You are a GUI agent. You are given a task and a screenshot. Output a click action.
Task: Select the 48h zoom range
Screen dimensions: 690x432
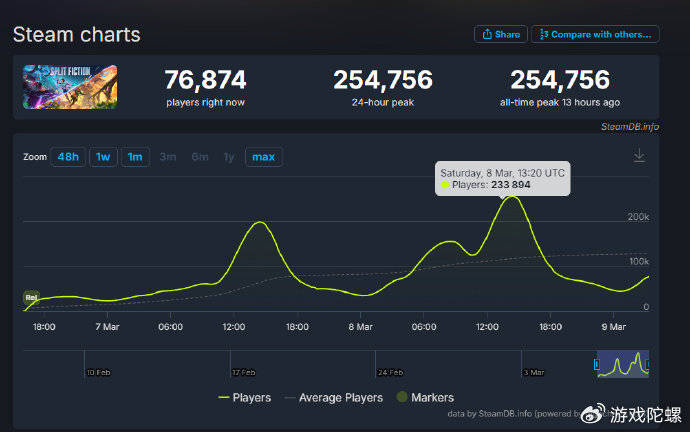point(68,157)
